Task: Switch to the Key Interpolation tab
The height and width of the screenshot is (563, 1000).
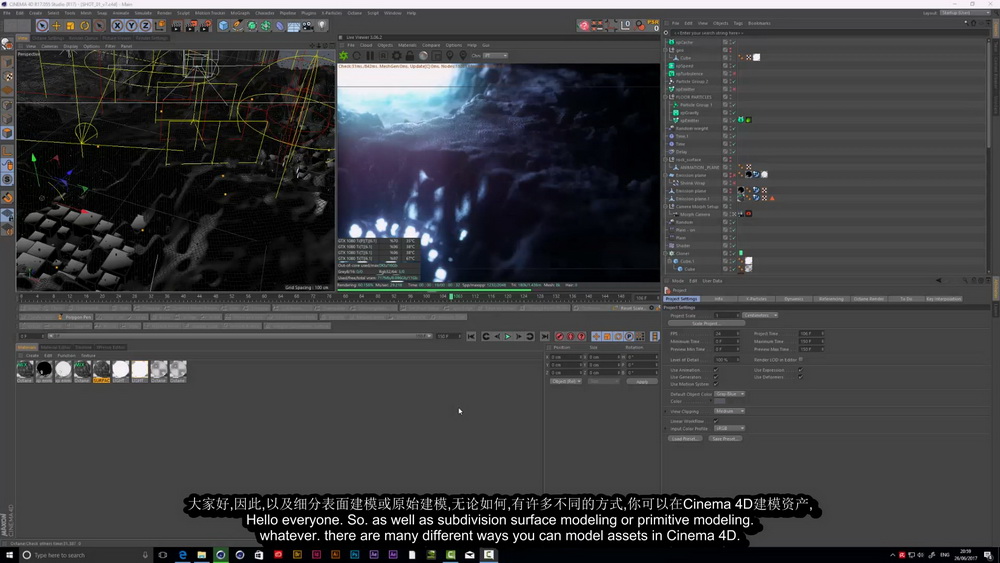Action: tap(943, 298)
